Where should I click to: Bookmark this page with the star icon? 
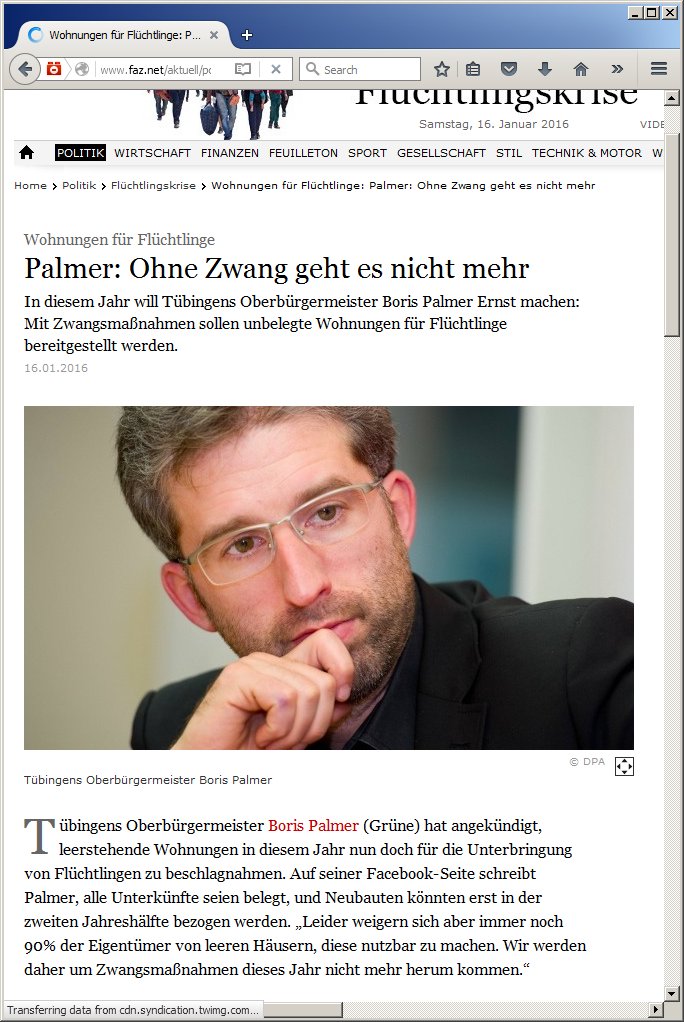(x=442, y=69)
